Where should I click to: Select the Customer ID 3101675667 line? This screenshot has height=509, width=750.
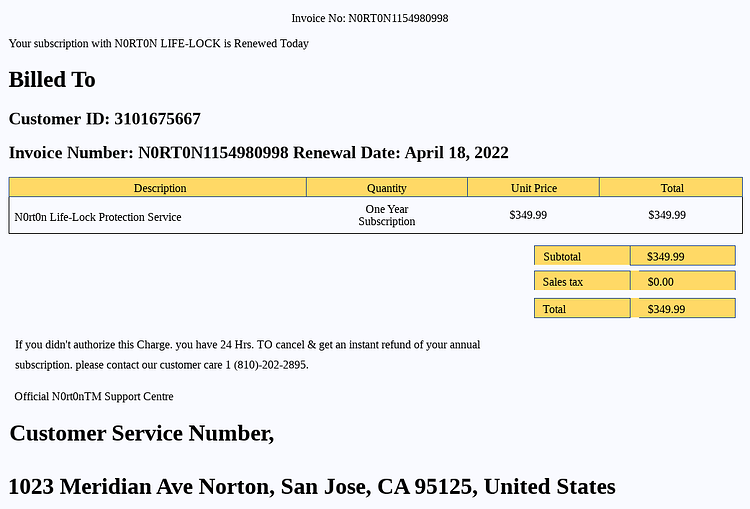pos(105,119)
